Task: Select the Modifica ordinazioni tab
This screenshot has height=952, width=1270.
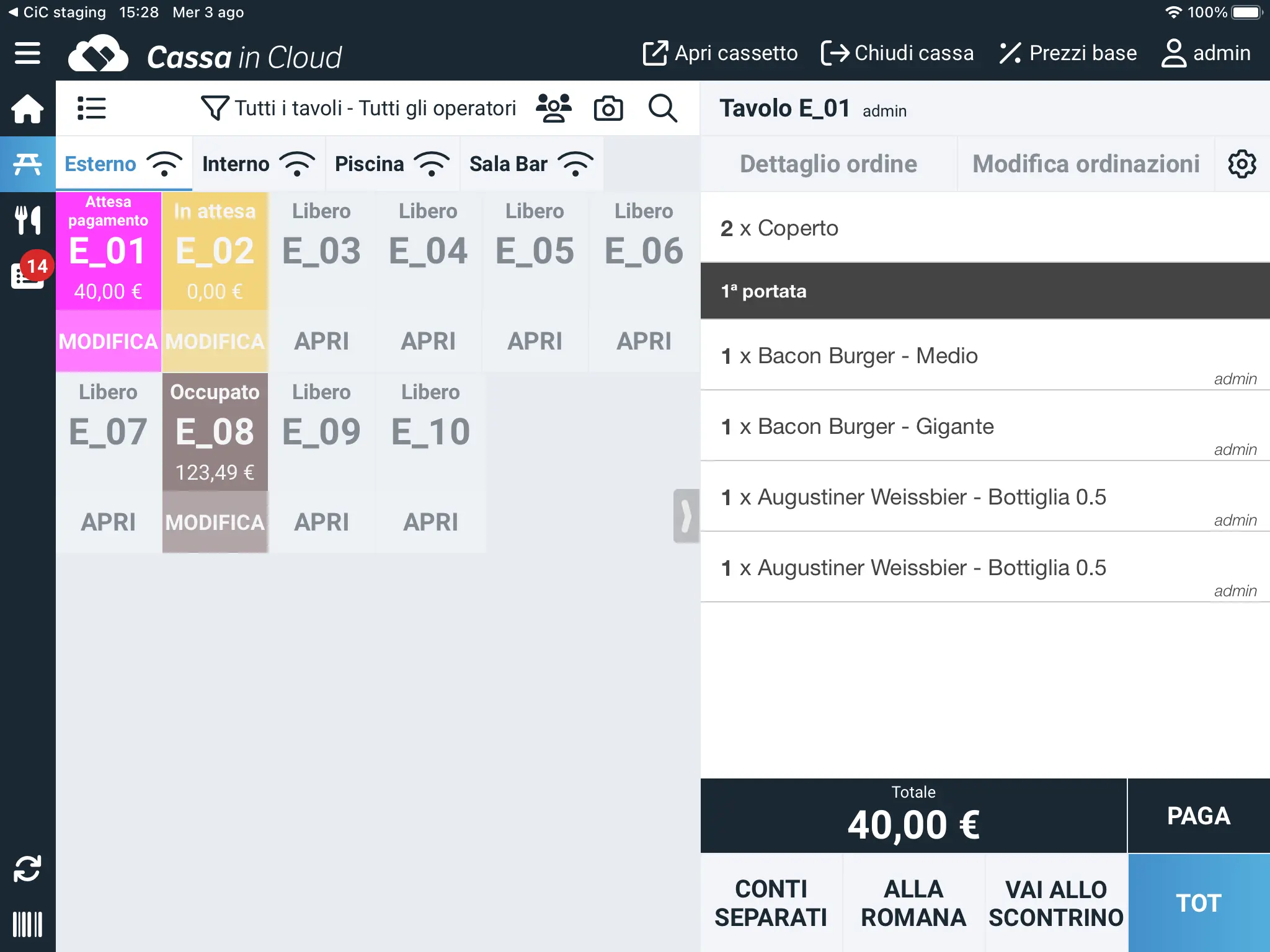Action: [1086, 164]
